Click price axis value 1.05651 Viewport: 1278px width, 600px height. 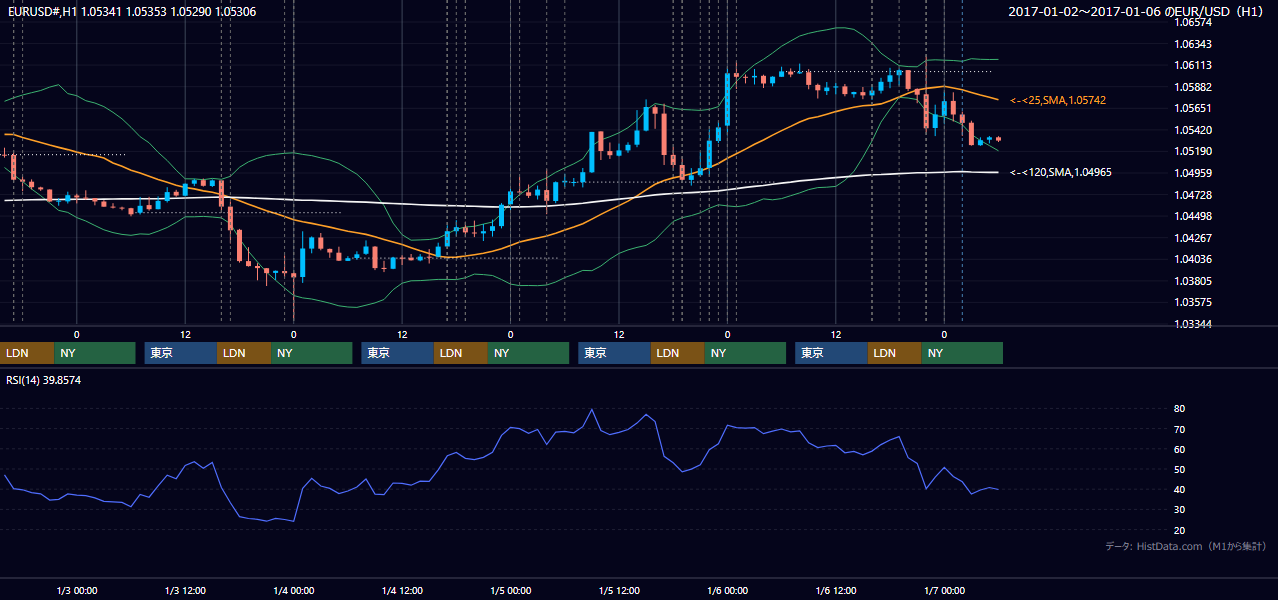click(1192, 108)
